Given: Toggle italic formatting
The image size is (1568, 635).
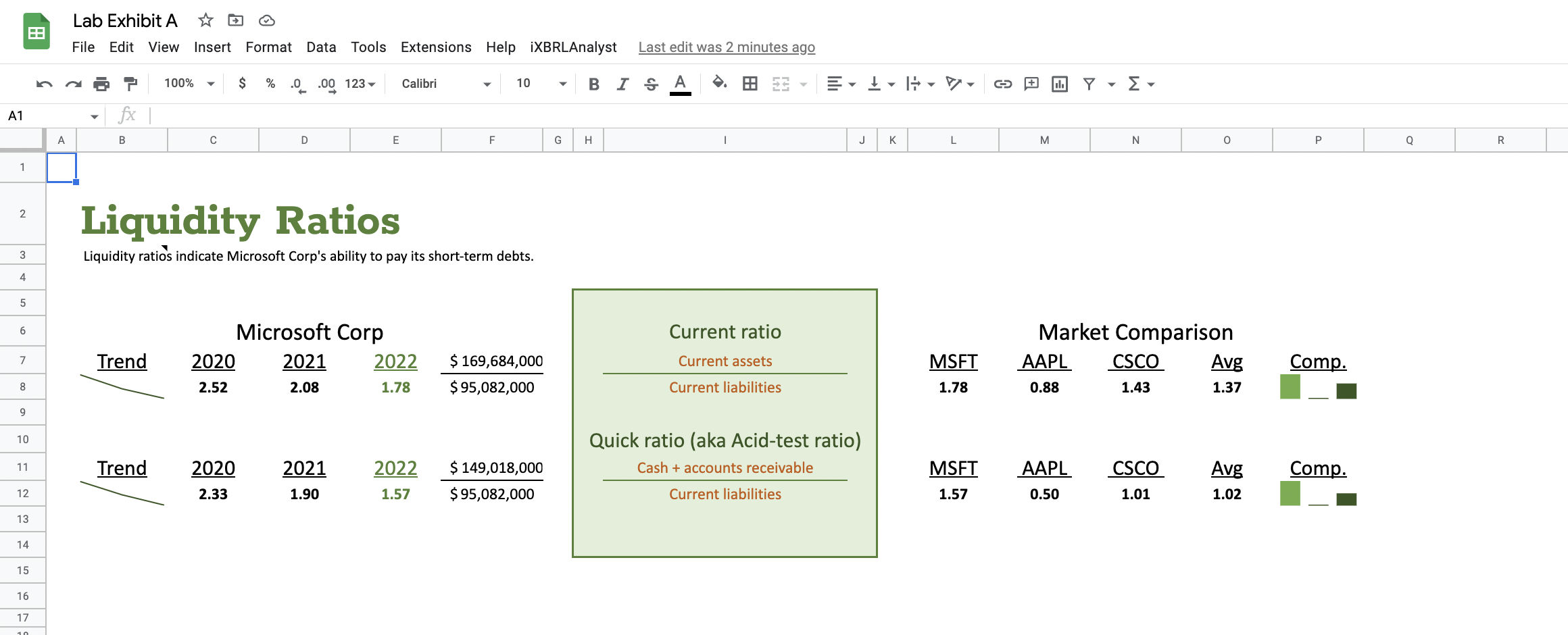Looking at the screenshot, I should pyautogui.click(x=622, y=84).
